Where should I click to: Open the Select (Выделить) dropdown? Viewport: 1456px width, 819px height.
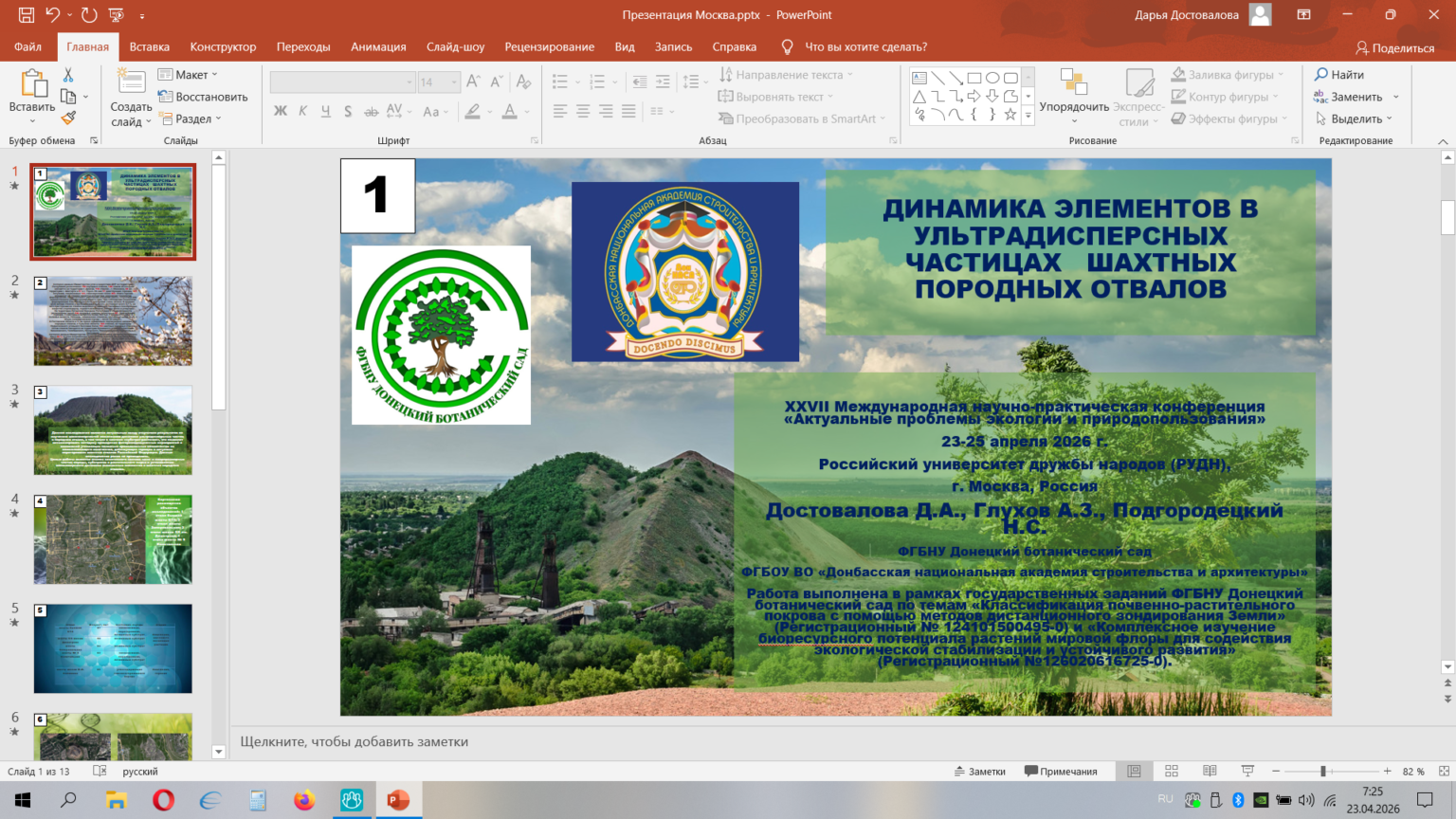(1355, 118)
